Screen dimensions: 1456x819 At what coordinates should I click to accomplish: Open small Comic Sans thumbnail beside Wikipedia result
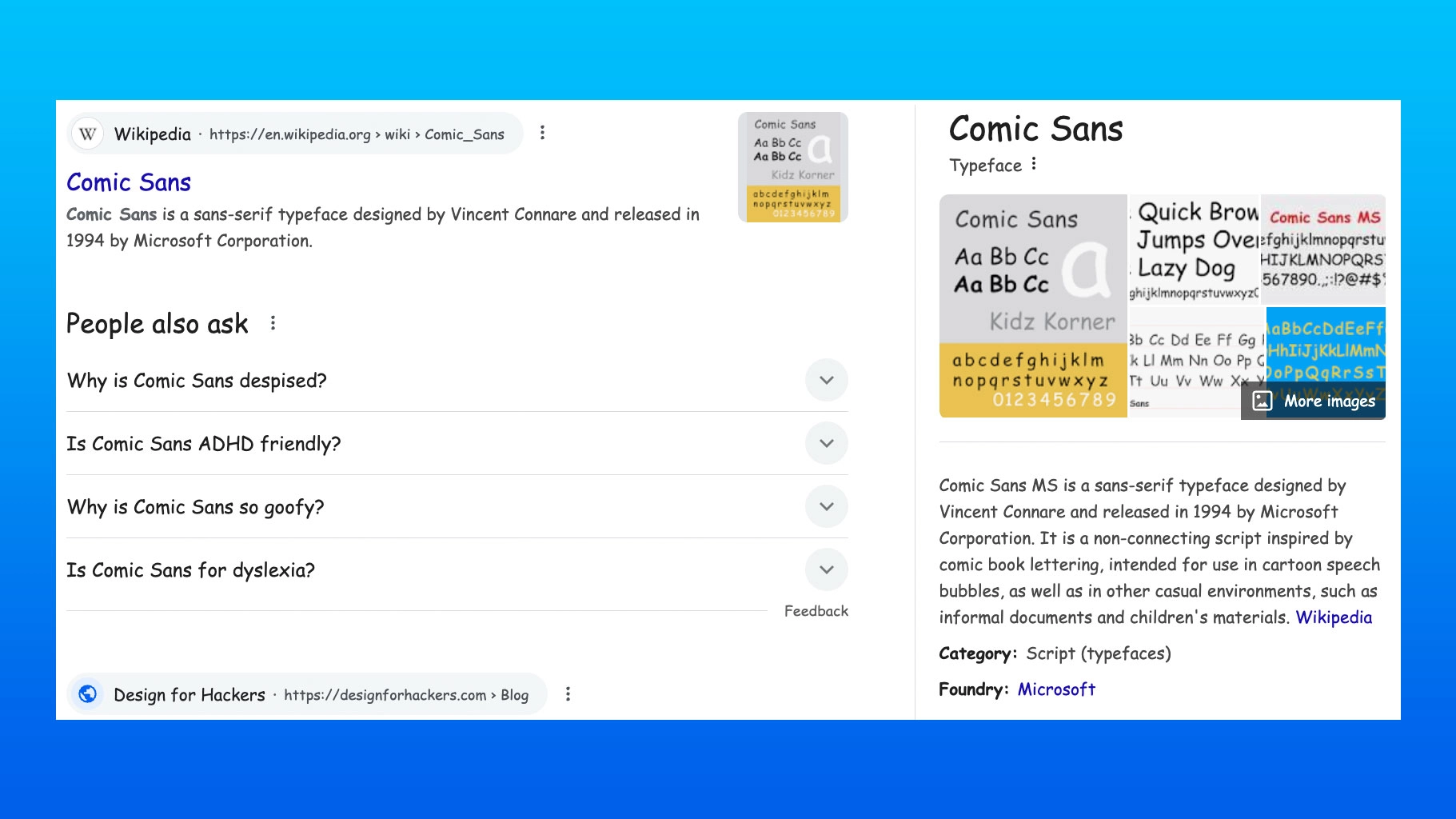coord(792,167)
